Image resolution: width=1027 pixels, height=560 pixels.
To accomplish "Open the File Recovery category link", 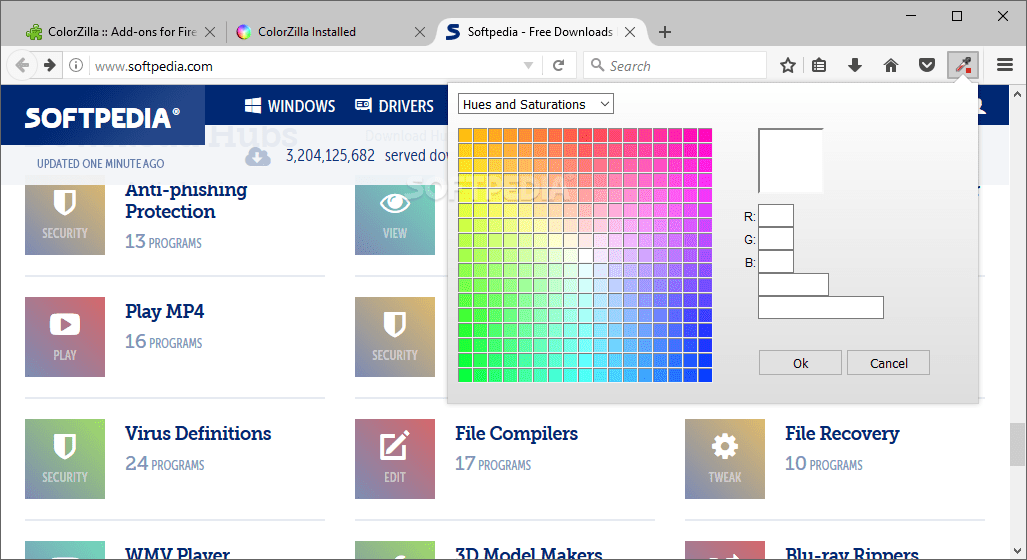I will pyautogui.click(x=842, y=434).
